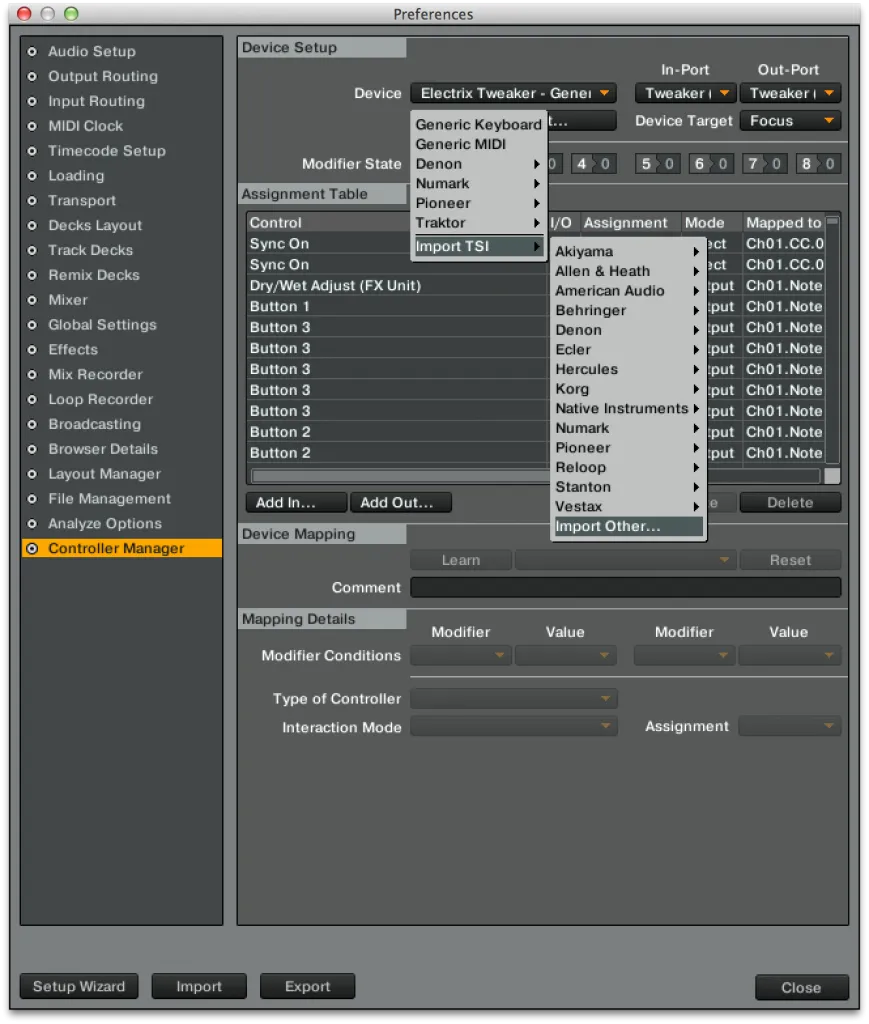Click the Add In… button
Viewport: 869px width, 1024px height.
click(x=296, y=502)
